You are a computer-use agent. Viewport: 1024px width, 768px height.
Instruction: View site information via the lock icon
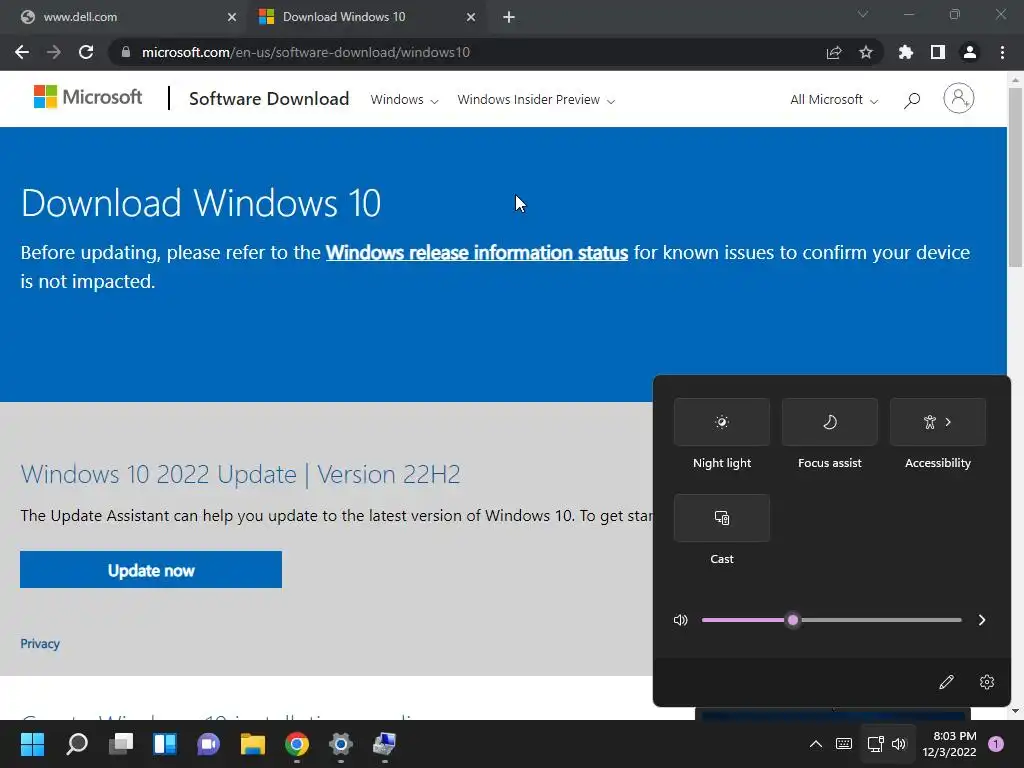[x=126, y=52]
